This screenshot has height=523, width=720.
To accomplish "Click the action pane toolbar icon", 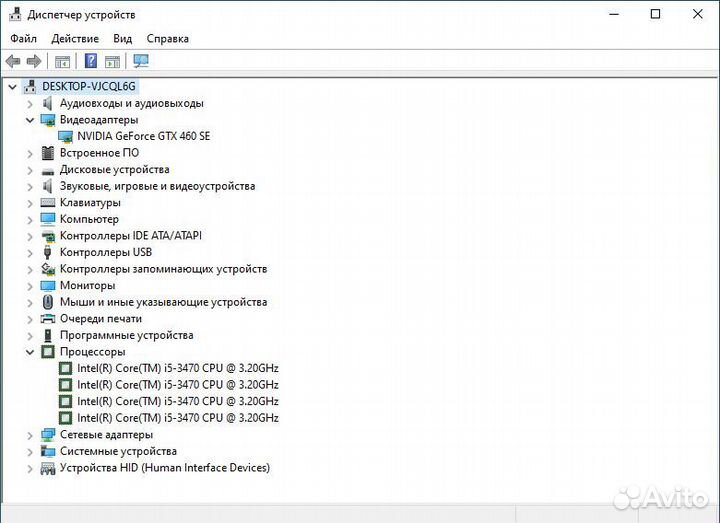I will coord(112,61).
